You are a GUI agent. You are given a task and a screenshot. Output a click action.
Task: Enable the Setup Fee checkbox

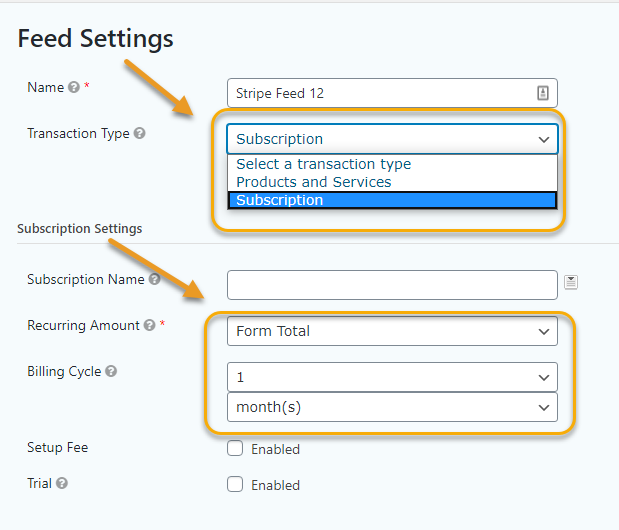pyautogui.click(x=235, y=448)
